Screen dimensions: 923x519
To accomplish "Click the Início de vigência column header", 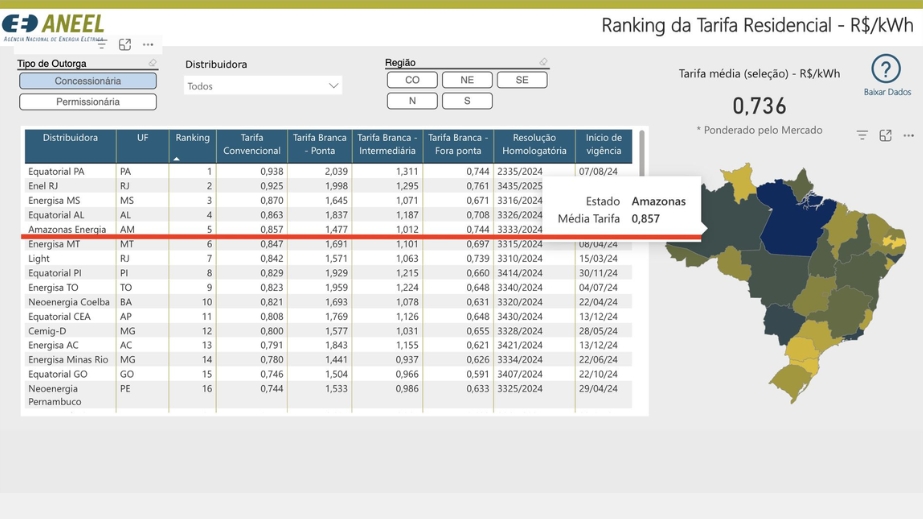I will (x=603, y=145).
